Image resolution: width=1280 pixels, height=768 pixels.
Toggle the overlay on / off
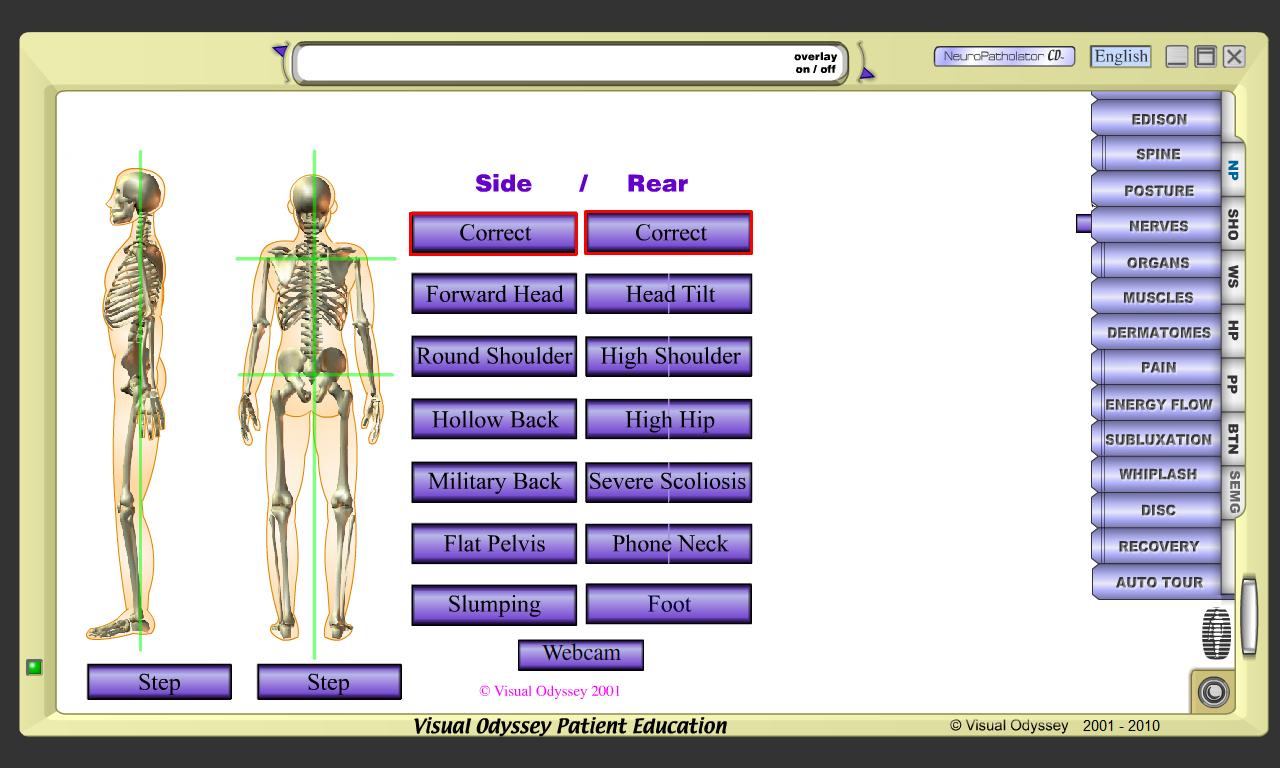[x=815, y=63]
